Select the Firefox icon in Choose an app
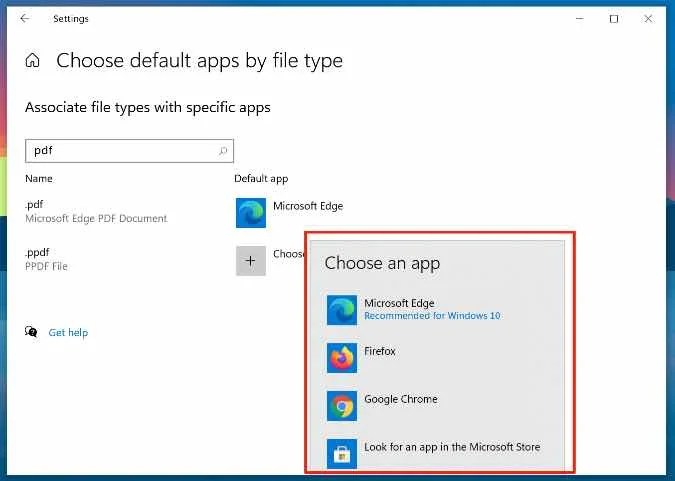Viewport: 675px width, 481px height. click(x=342, y=358)
